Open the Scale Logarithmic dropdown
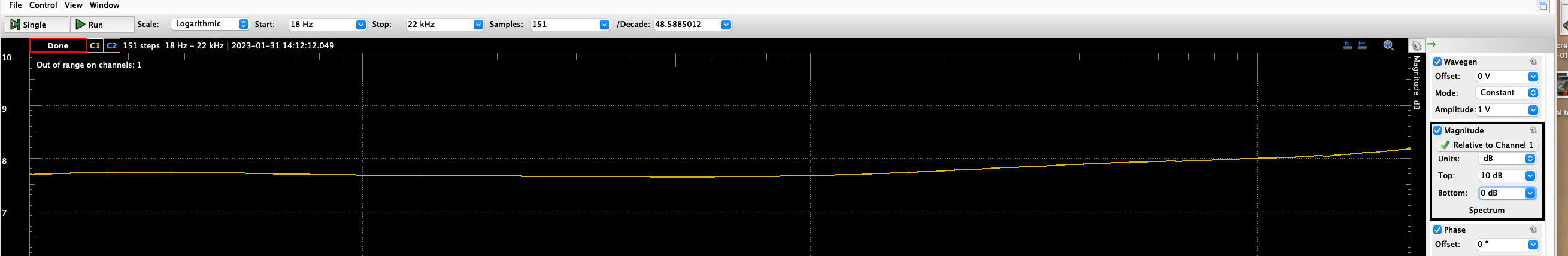The image size is (1568, 256). tap(210, 24)
